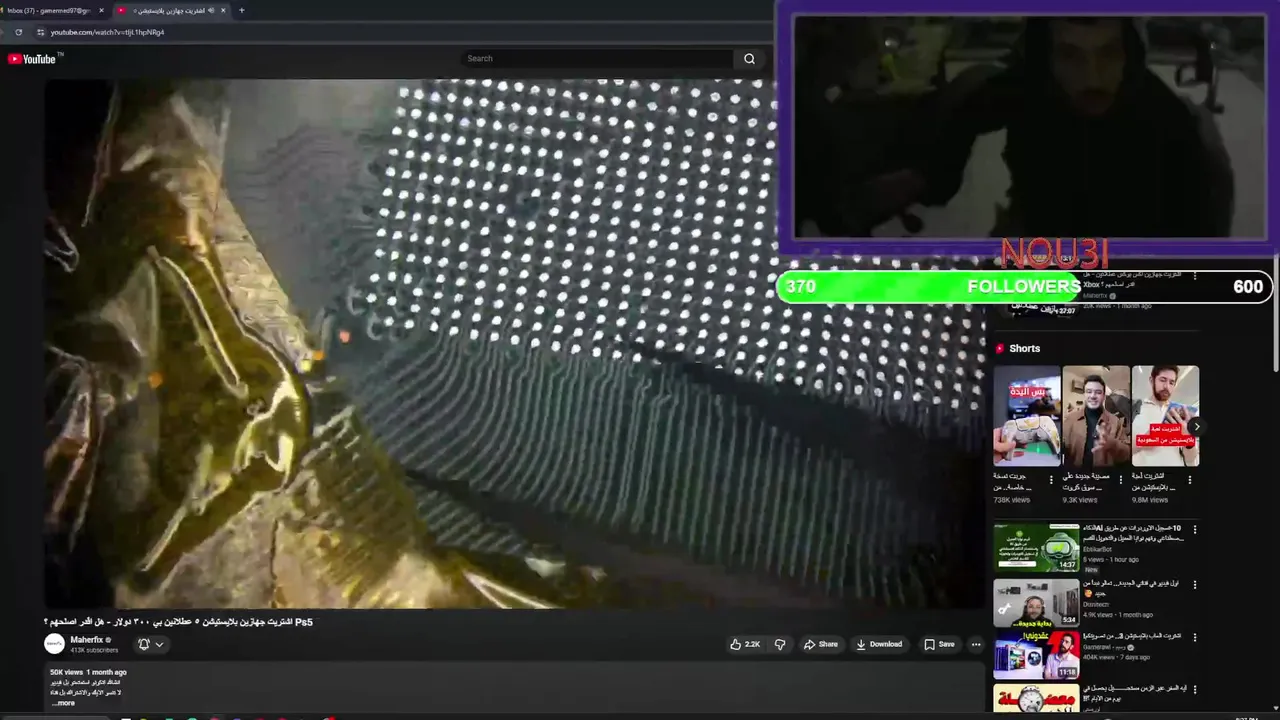The height and width of the screenshot is (720, 1280).
Task: Play the 11:18 suggested video thumbnail
Action: (1036, 655)
